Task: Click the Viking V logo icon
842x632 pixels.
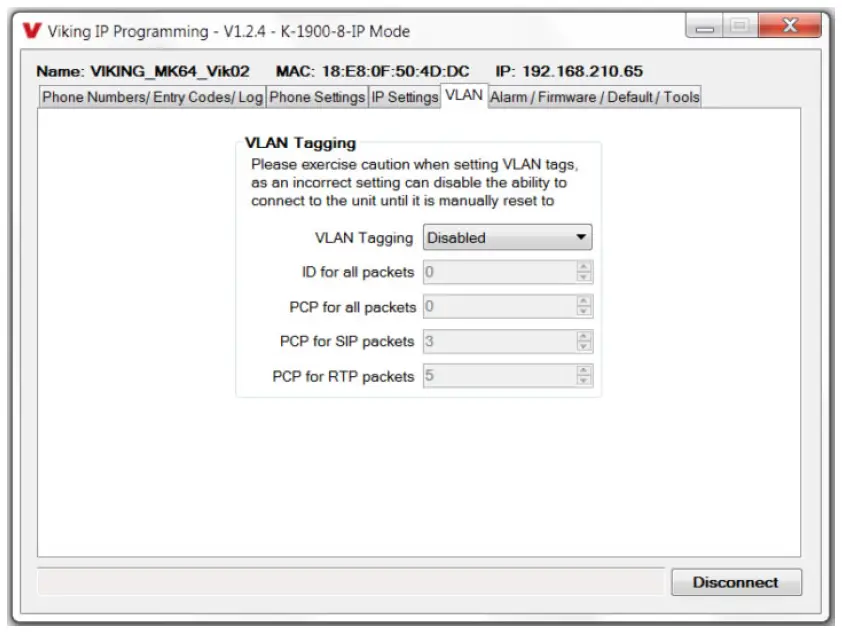Action: pyautogui.click(x=32, y=31)
